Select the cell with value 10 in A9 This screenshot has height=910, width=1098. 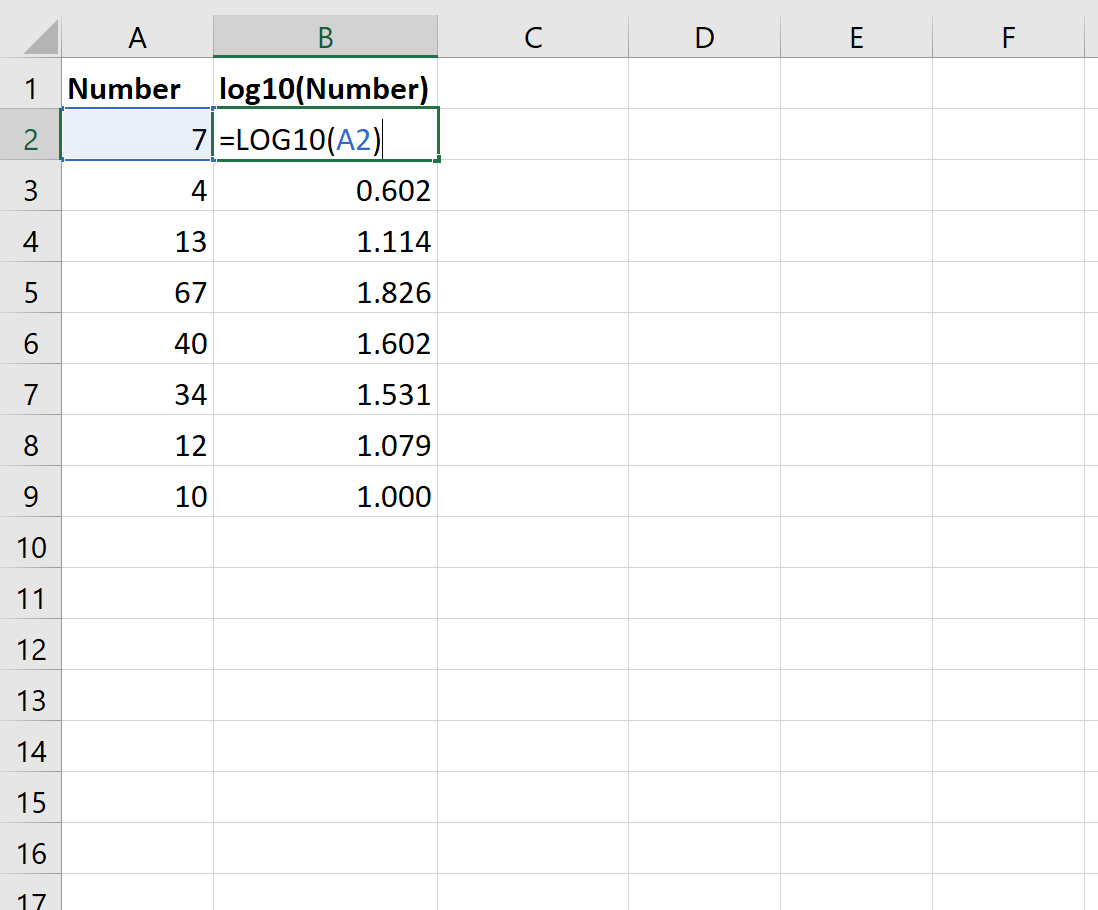click(137, 495)
